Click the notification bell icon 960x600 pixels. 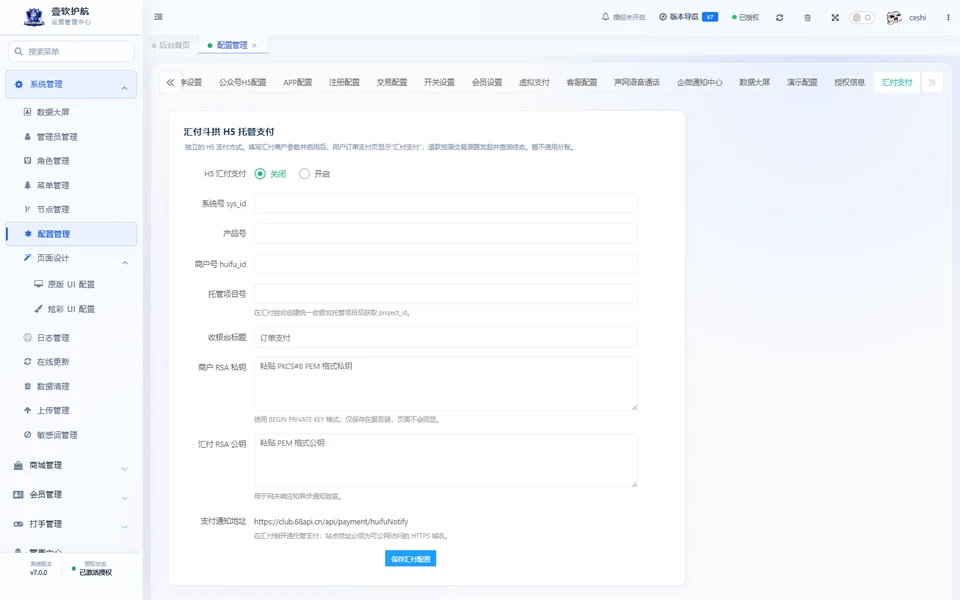pos(606,17)
